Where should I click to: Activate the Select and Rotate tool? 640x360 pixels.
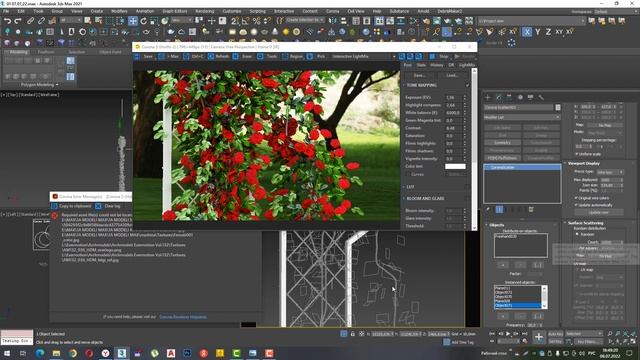pos(144,21)
